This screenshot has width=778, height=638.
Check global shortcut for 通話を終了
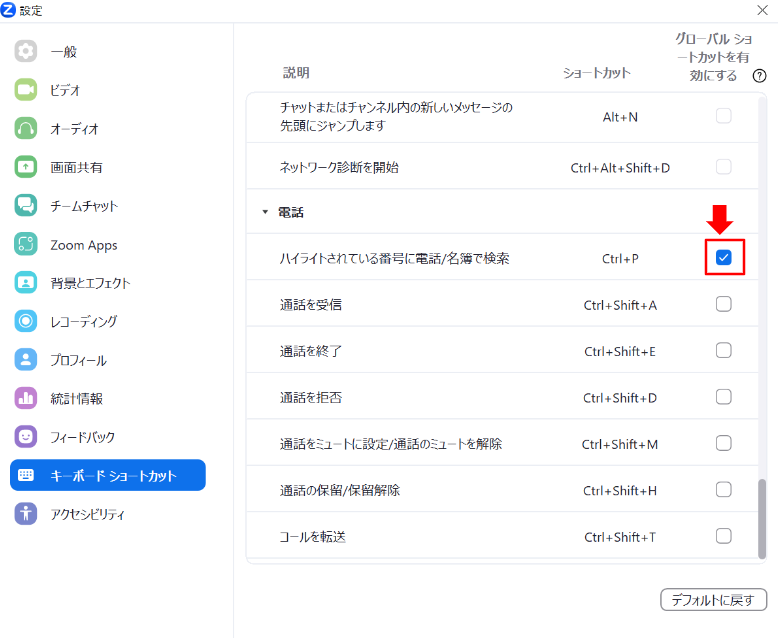point(723,350)
